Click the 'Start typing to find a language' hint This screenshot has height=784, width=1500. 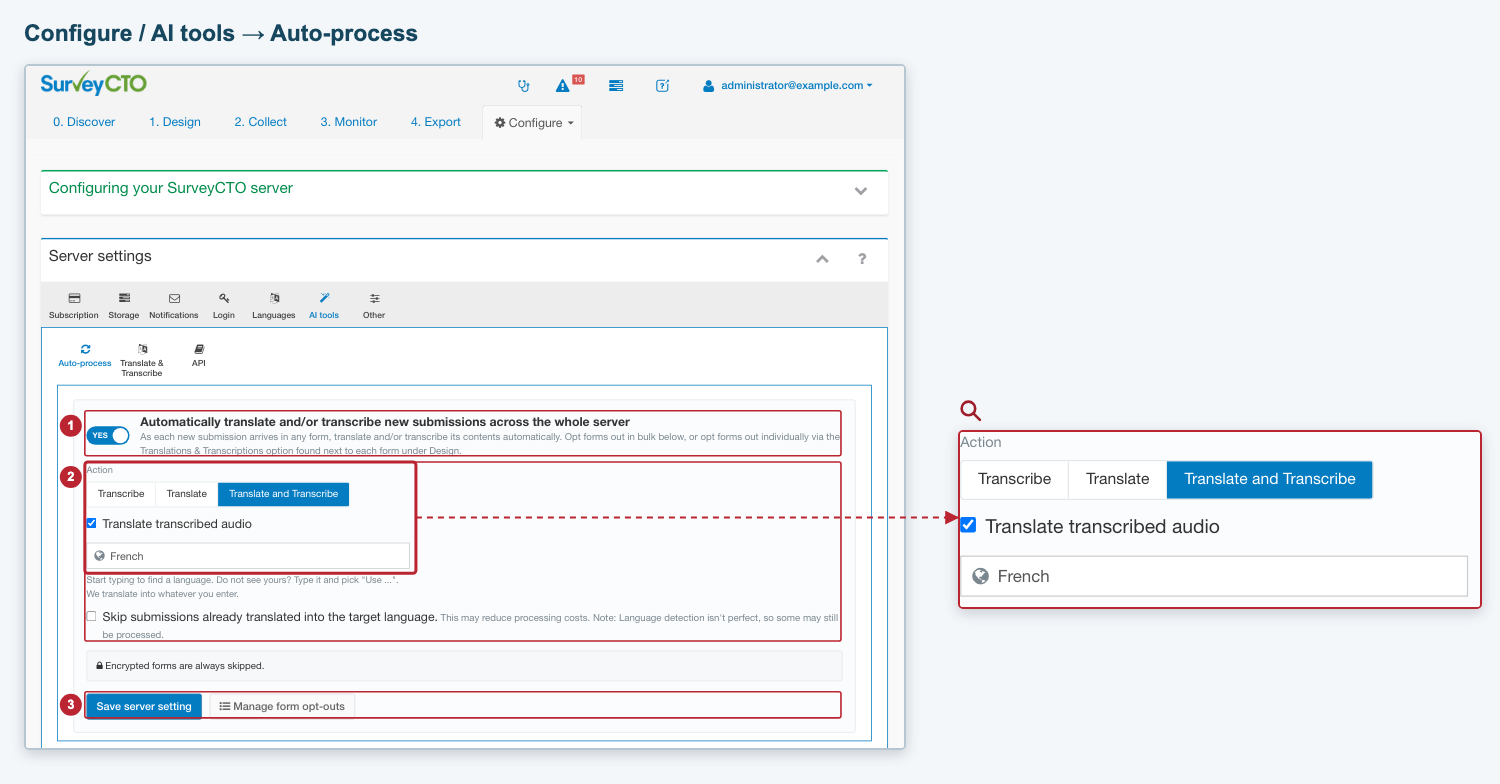click(243, 580)
